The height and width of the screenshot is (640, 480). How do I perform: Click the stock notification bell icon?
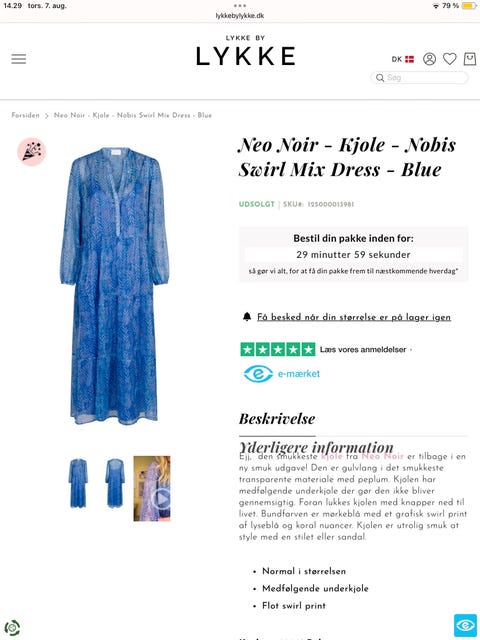pos(247,317)
